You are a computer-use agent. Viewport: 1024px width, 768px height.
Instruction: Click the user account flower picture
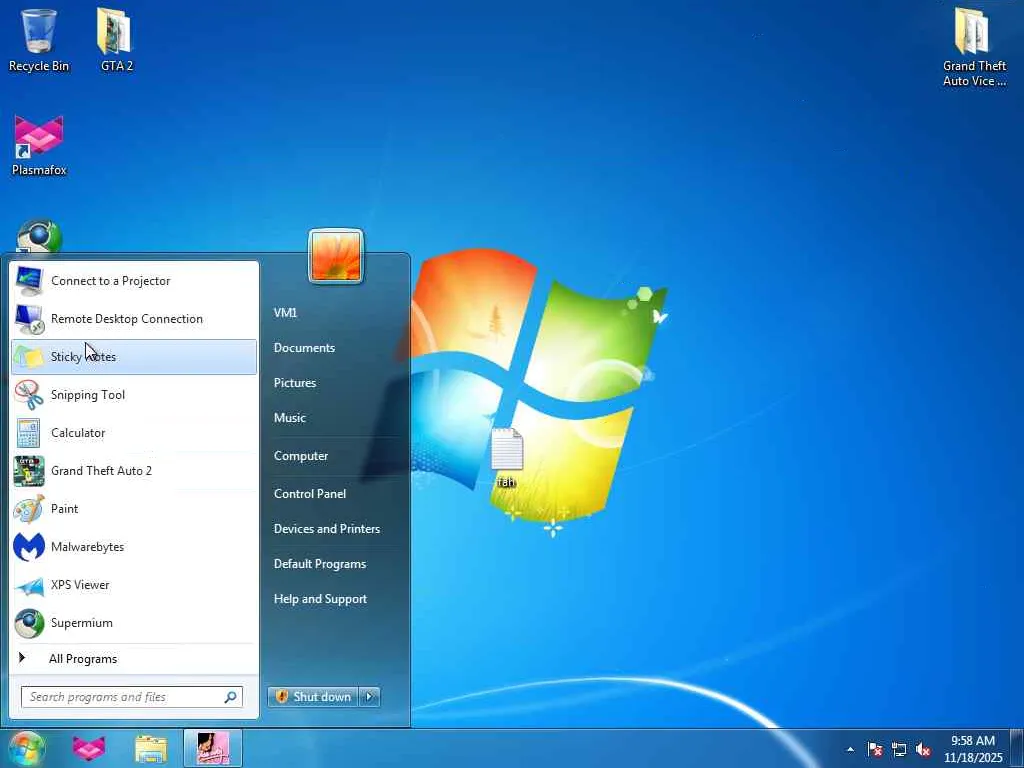(x=336, y=256)
